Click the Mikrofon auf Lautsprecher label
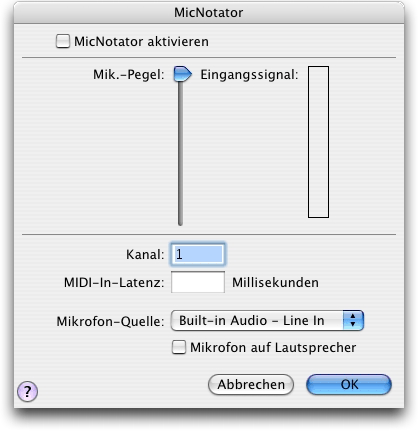This screenshot has width=418, height=431. pyautogui.click(x=273, y=348)
